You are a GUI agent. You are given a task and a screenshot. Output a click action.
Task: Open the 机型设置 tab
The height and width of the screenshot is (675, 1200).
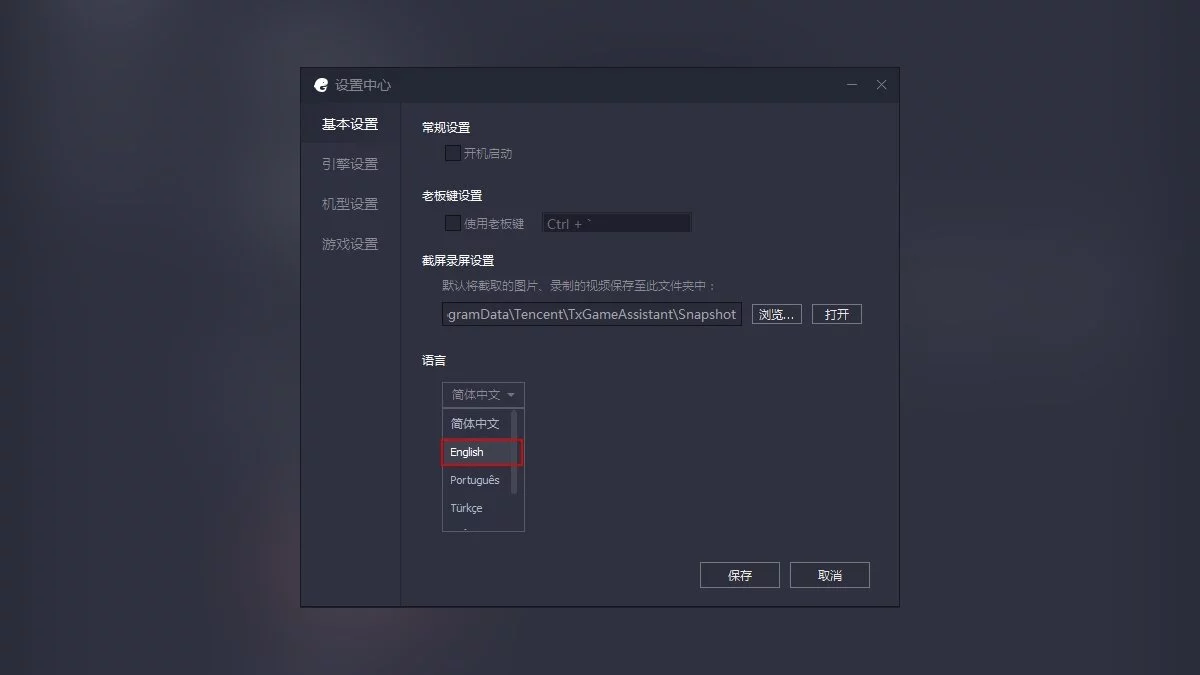[350, 204]
